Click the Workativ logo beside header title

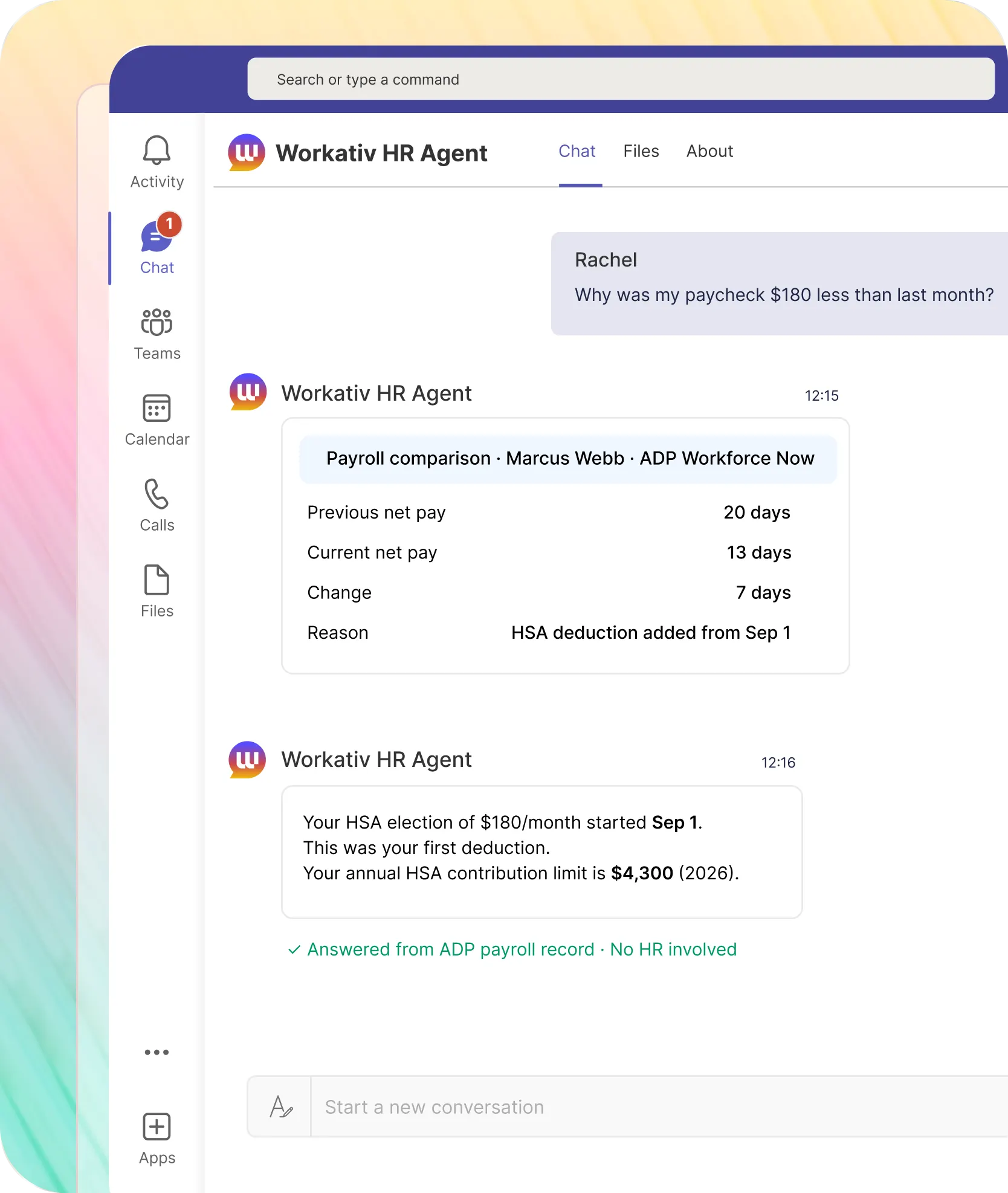[x=247, y=152]
